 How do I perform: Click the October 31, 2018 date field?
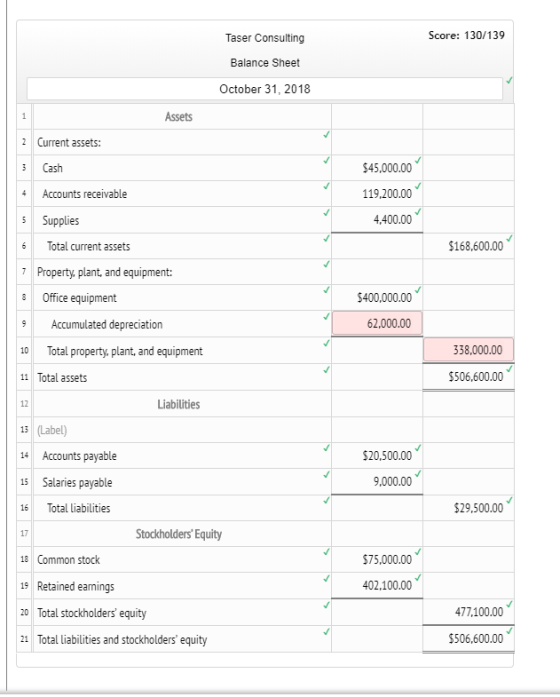click(264, 89)
